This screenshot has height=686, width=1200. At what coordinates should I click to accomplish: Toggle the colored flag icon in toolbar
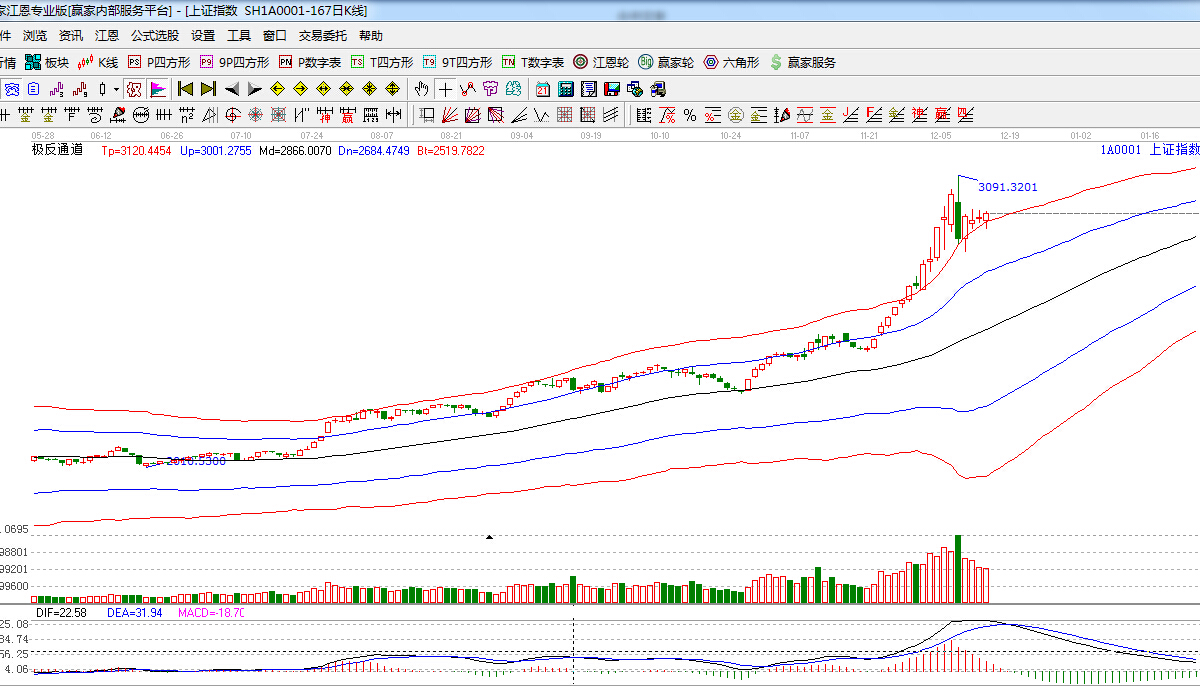tap(158, 88)
